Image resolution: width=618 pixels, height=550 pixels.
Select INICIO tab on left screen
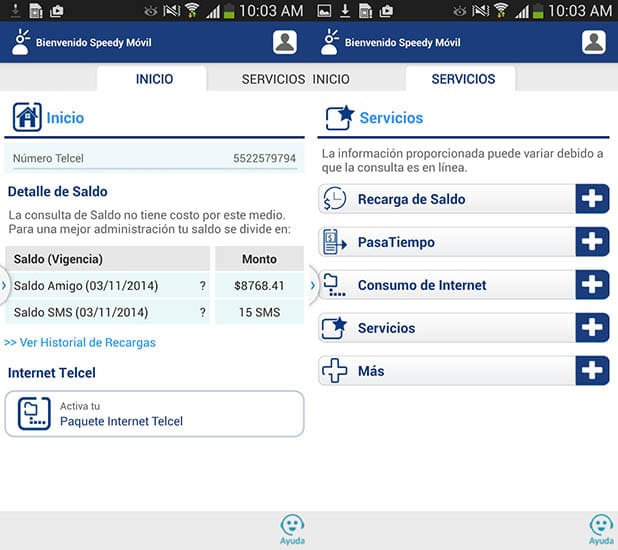[152, 78]
